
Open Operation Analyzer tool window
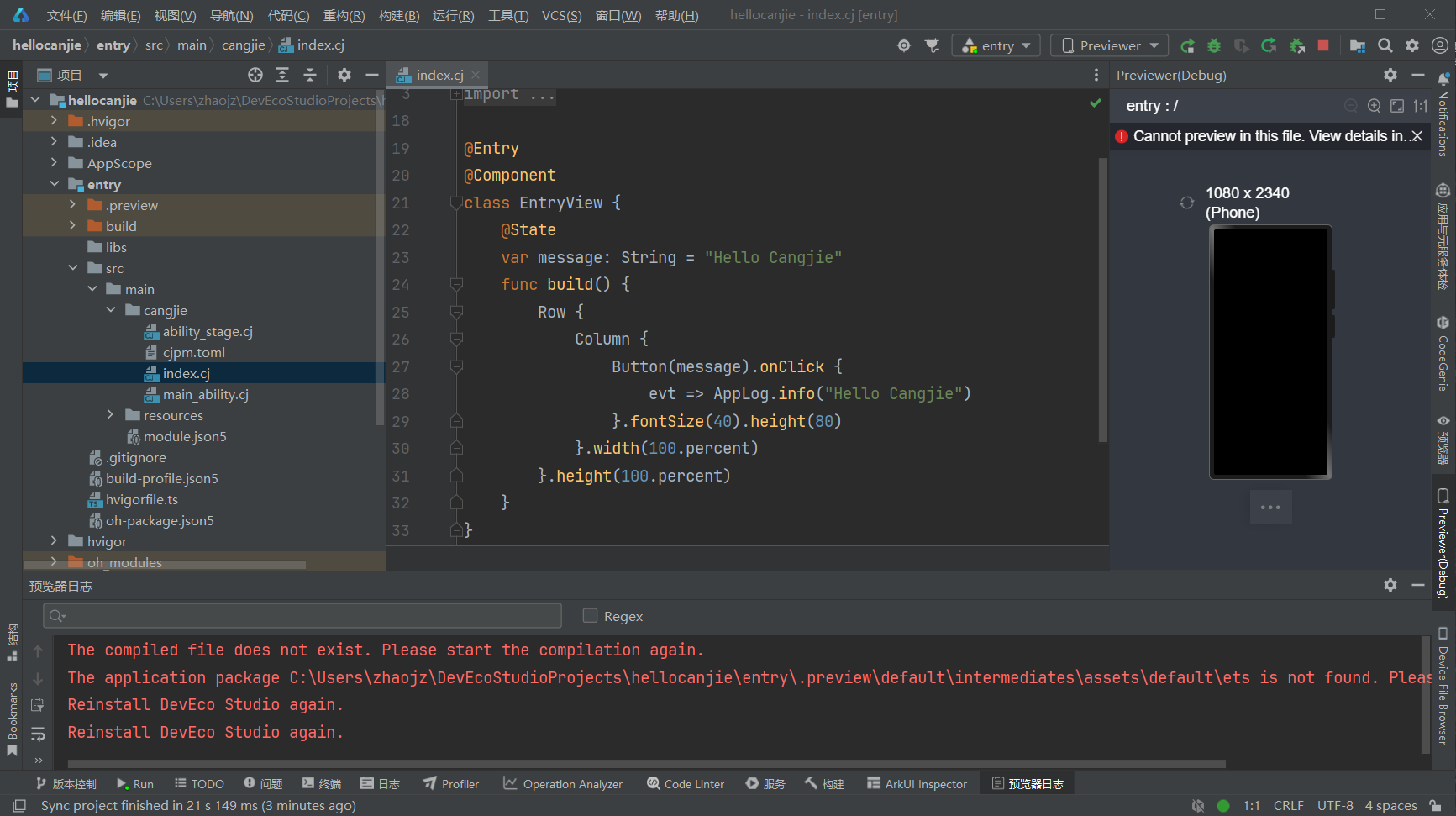[563, 783]
